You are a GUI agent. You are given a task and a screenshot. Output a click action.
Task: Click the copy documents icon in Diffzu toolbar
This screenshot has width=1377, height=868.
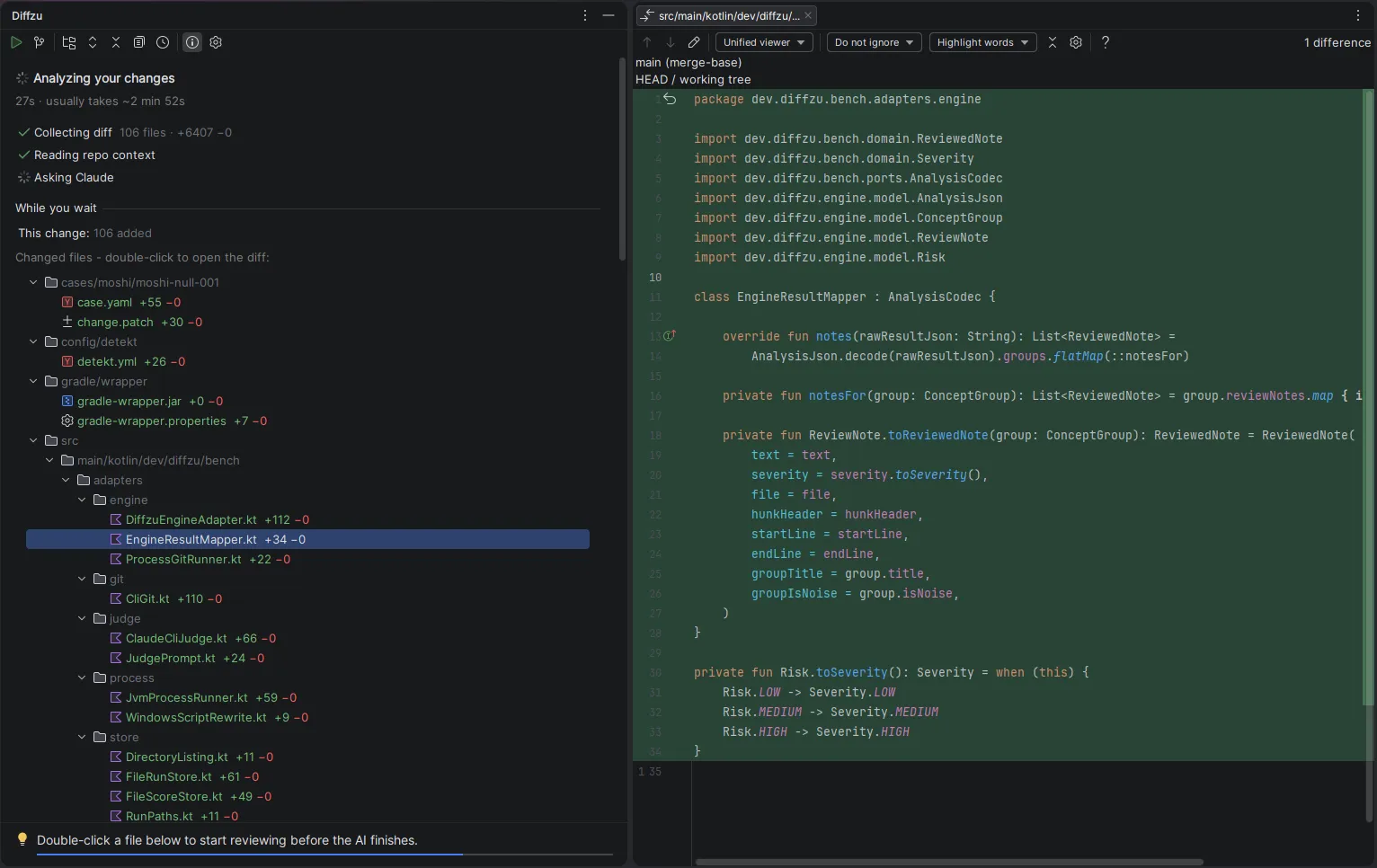(139, 42)
